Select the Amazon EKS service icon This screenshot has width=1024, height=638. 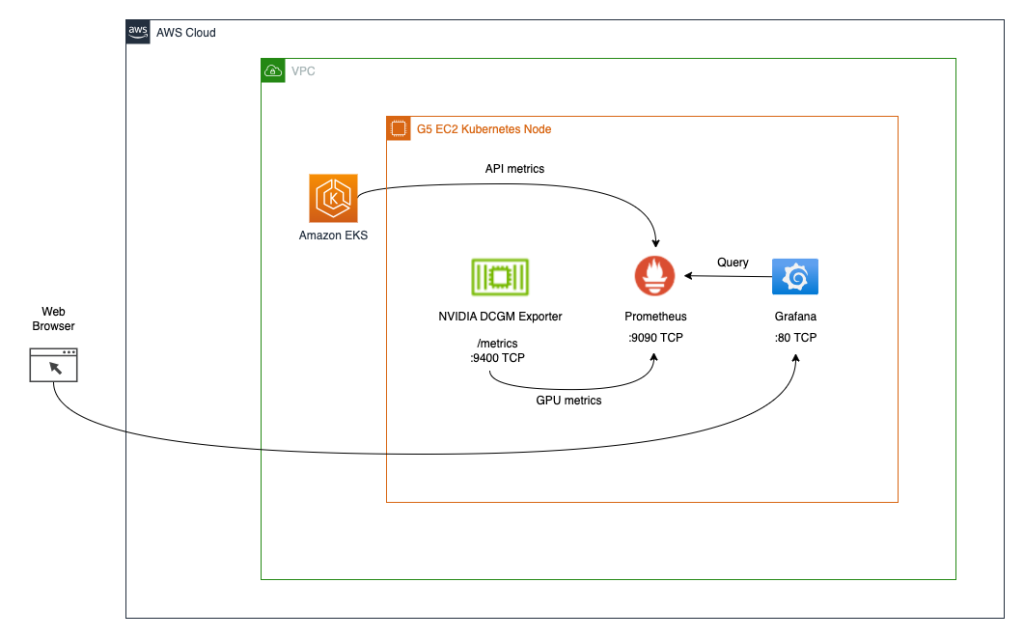click(334, 196)
